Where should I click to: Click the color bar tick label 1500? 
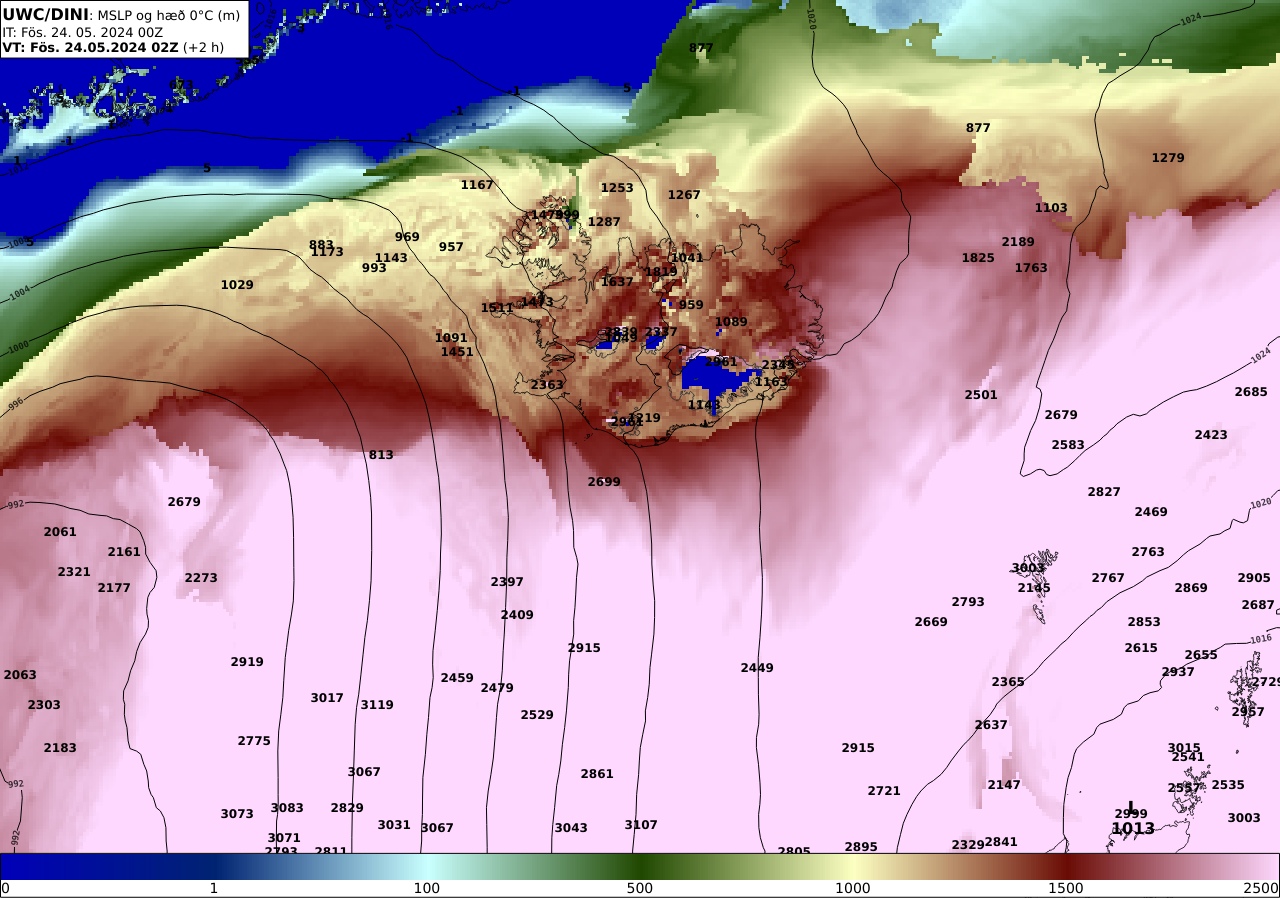[1066, 888]
